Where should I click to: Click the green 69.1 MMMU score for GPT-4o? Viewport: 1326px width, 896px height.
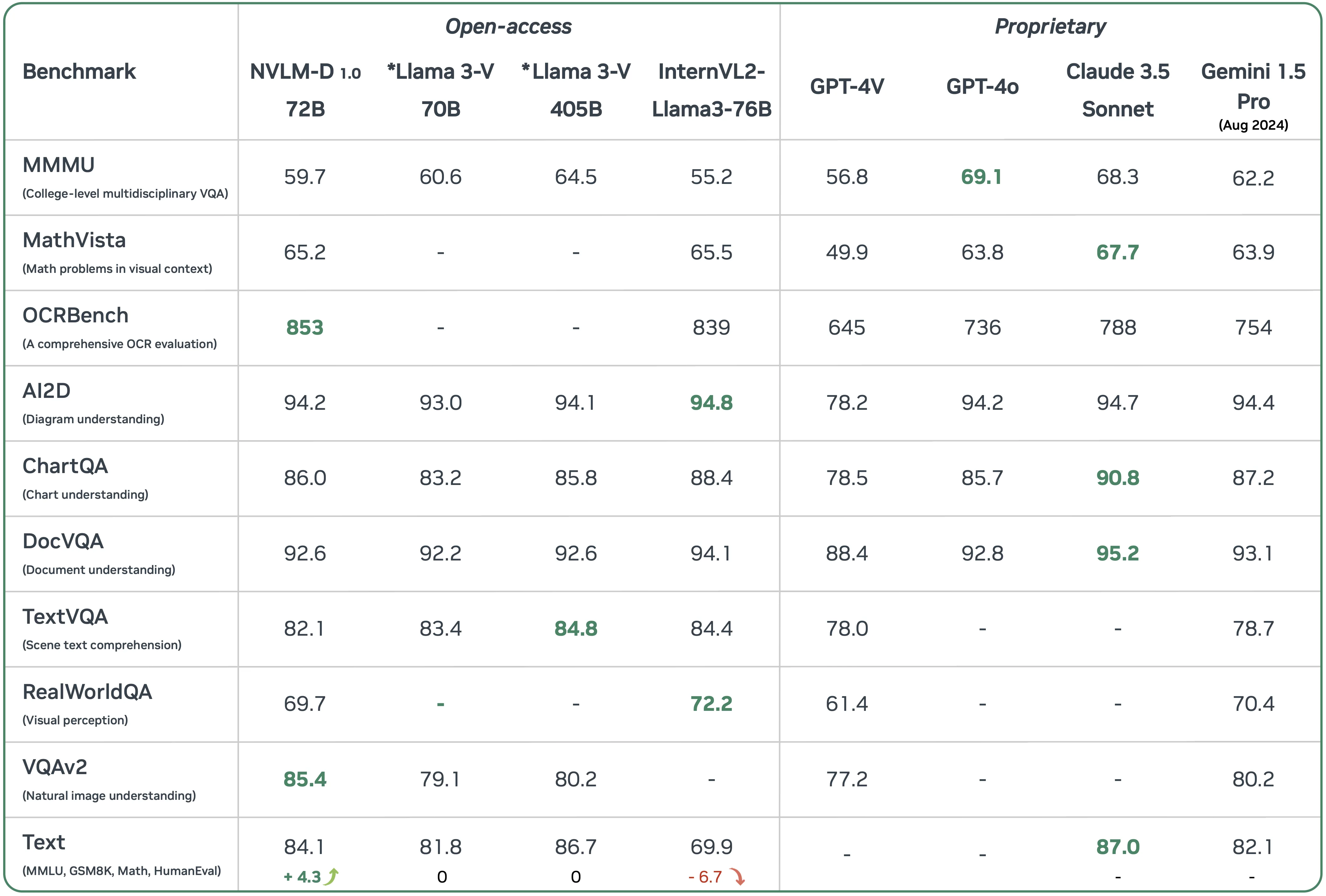[x=981, y=177]
